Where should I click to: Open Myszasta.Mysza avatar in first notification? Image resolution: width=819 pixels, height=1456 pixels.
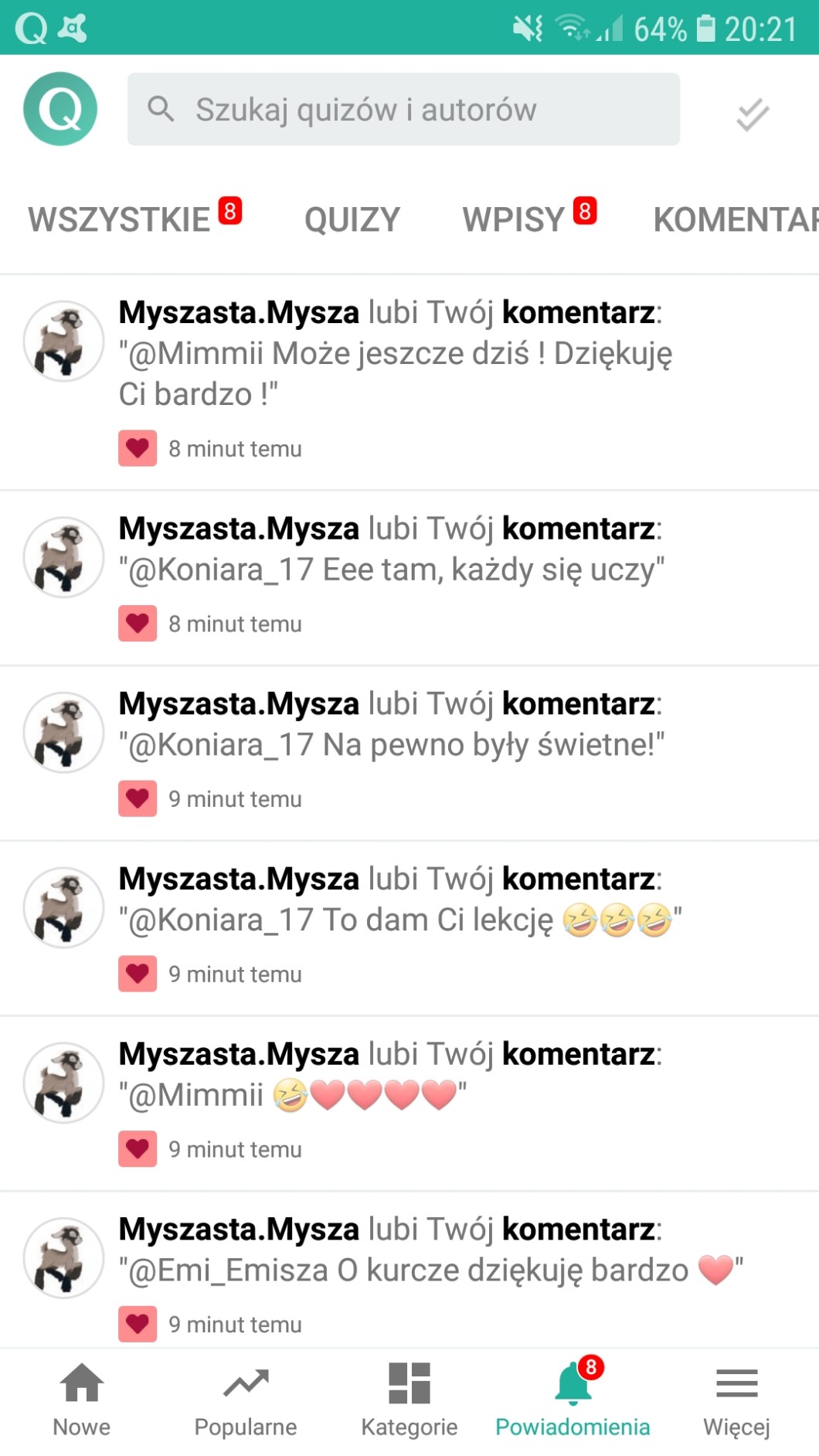(63, 341)
